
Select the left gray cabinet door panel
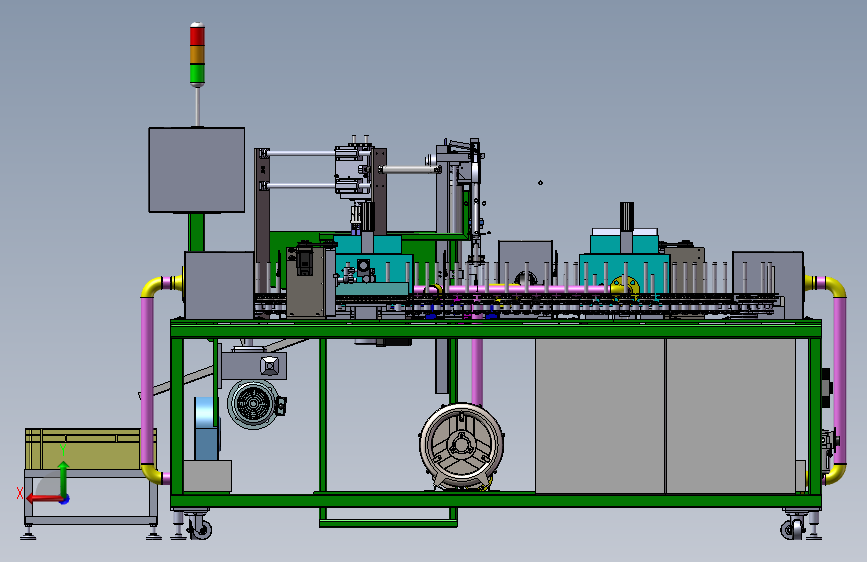pyautogui.click(x=599, y=416)
